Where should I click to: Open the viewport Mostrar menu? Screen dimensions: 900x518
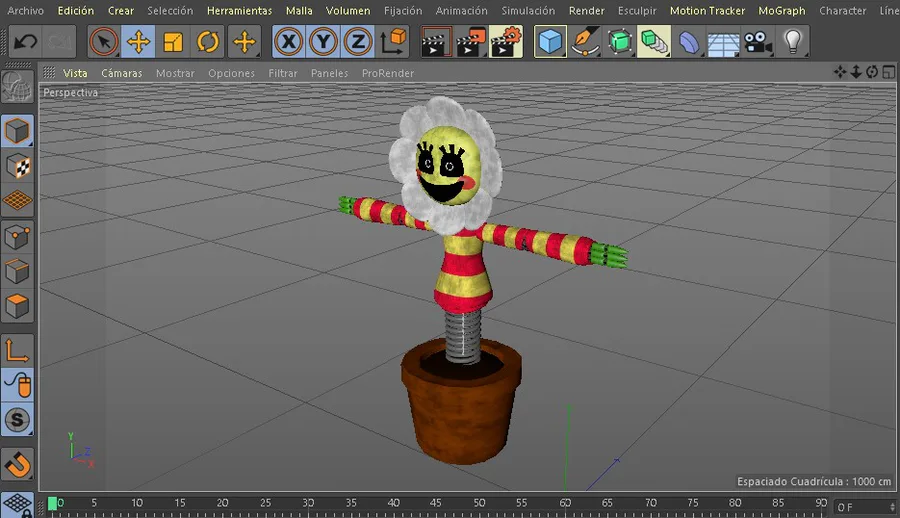(x=175, y=73)
